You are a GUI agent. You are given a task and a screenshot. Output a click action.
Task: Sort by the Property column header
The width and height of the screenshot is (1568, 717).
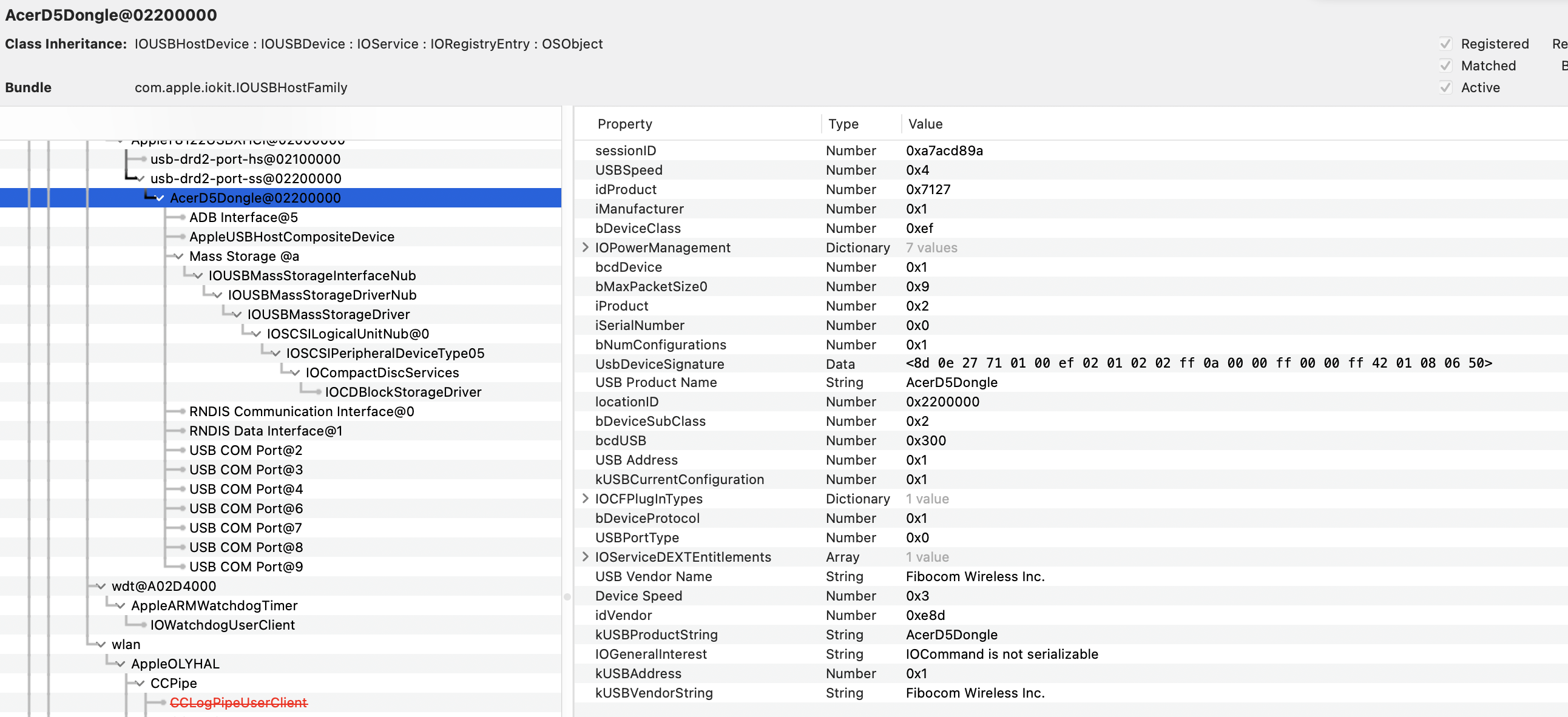[x=624, y=124]
